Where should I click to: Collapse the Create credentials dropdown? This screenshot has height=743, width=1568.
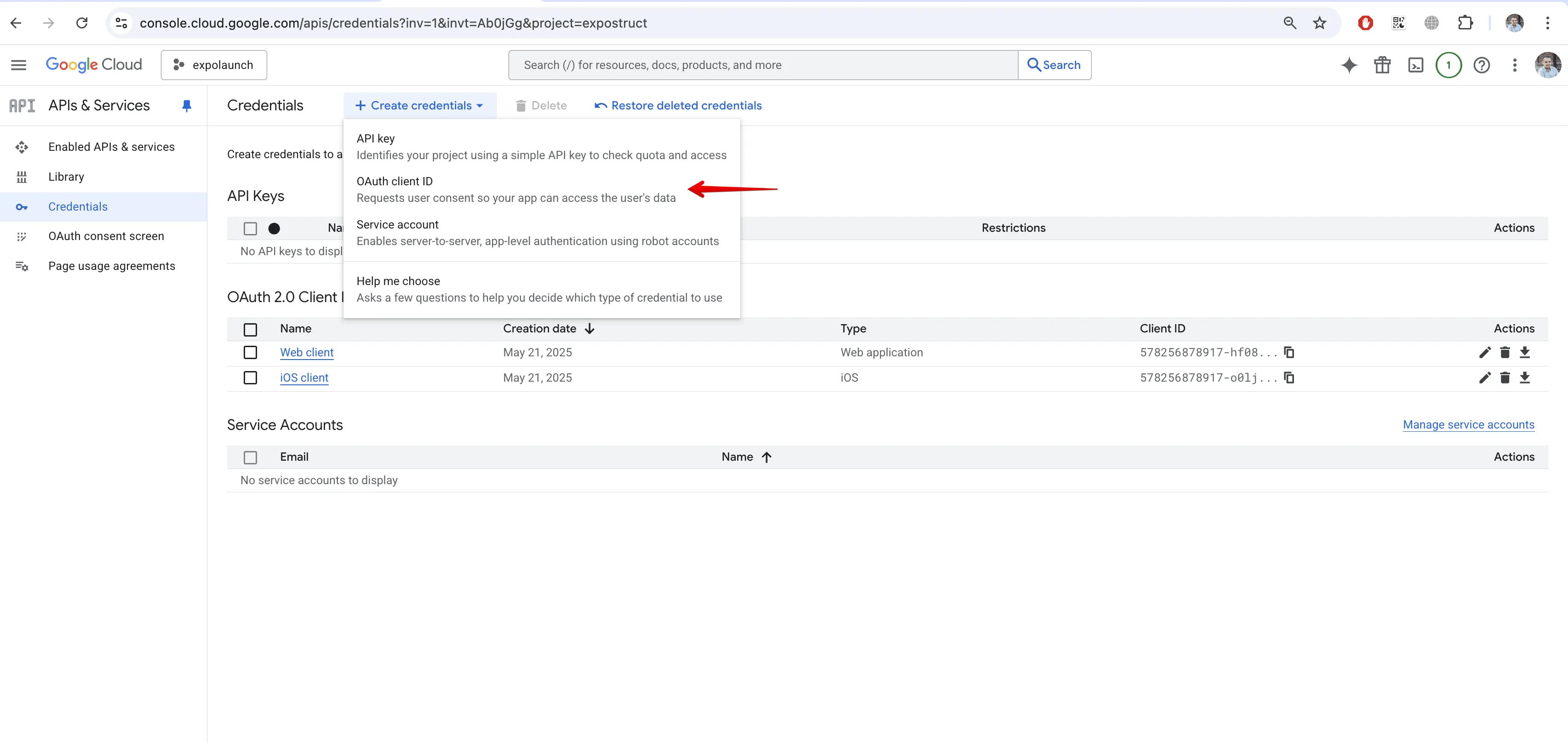click(x=419, y=106)
